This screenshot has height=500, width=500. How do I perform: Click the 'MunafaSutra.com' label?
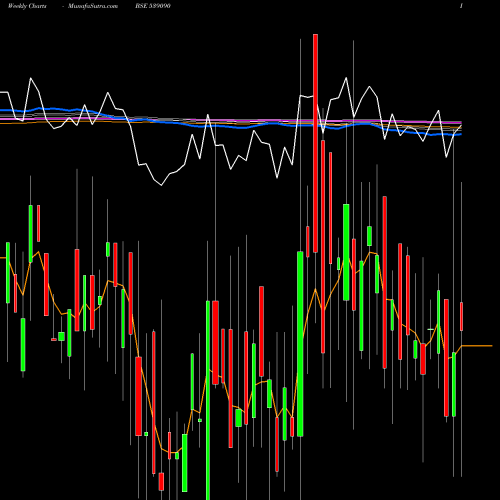(x=93, y=6)
